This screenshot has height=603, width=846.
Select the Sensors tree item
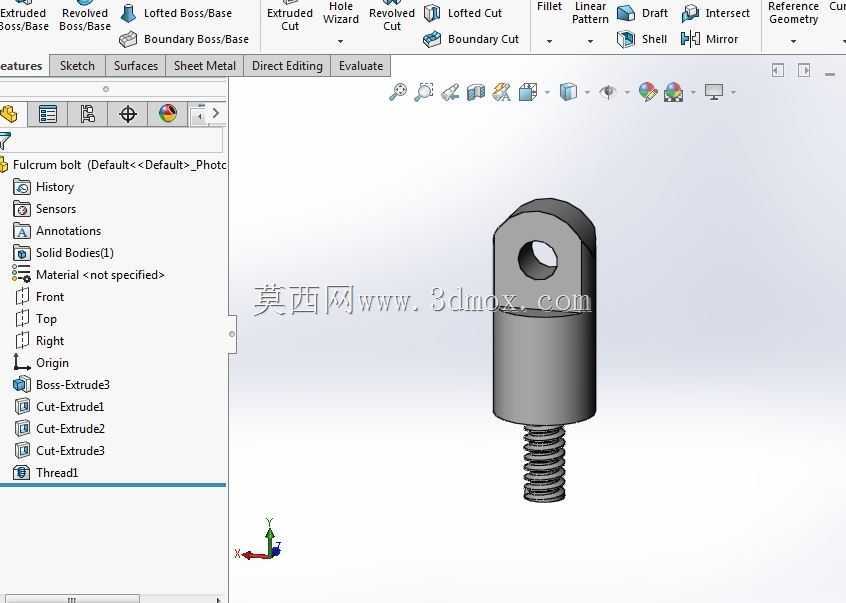pyautogui.click(x=45, y=209)
